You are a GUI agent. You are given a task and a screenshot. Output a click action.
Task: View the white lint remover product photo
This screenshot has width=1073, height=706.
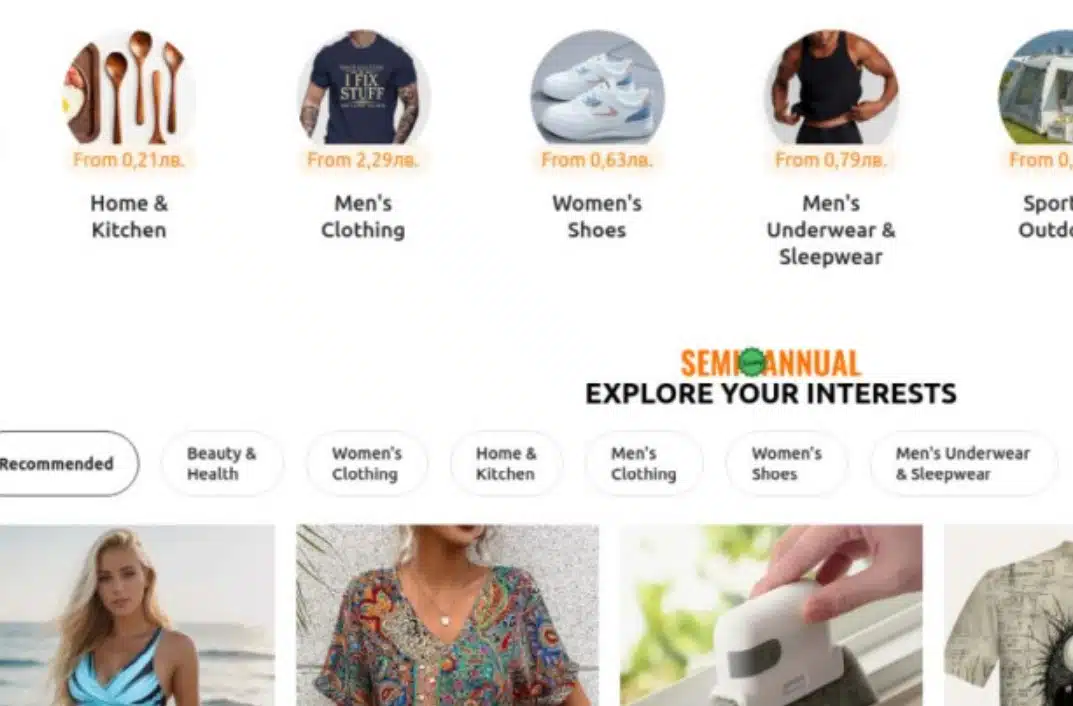[771, 615]
